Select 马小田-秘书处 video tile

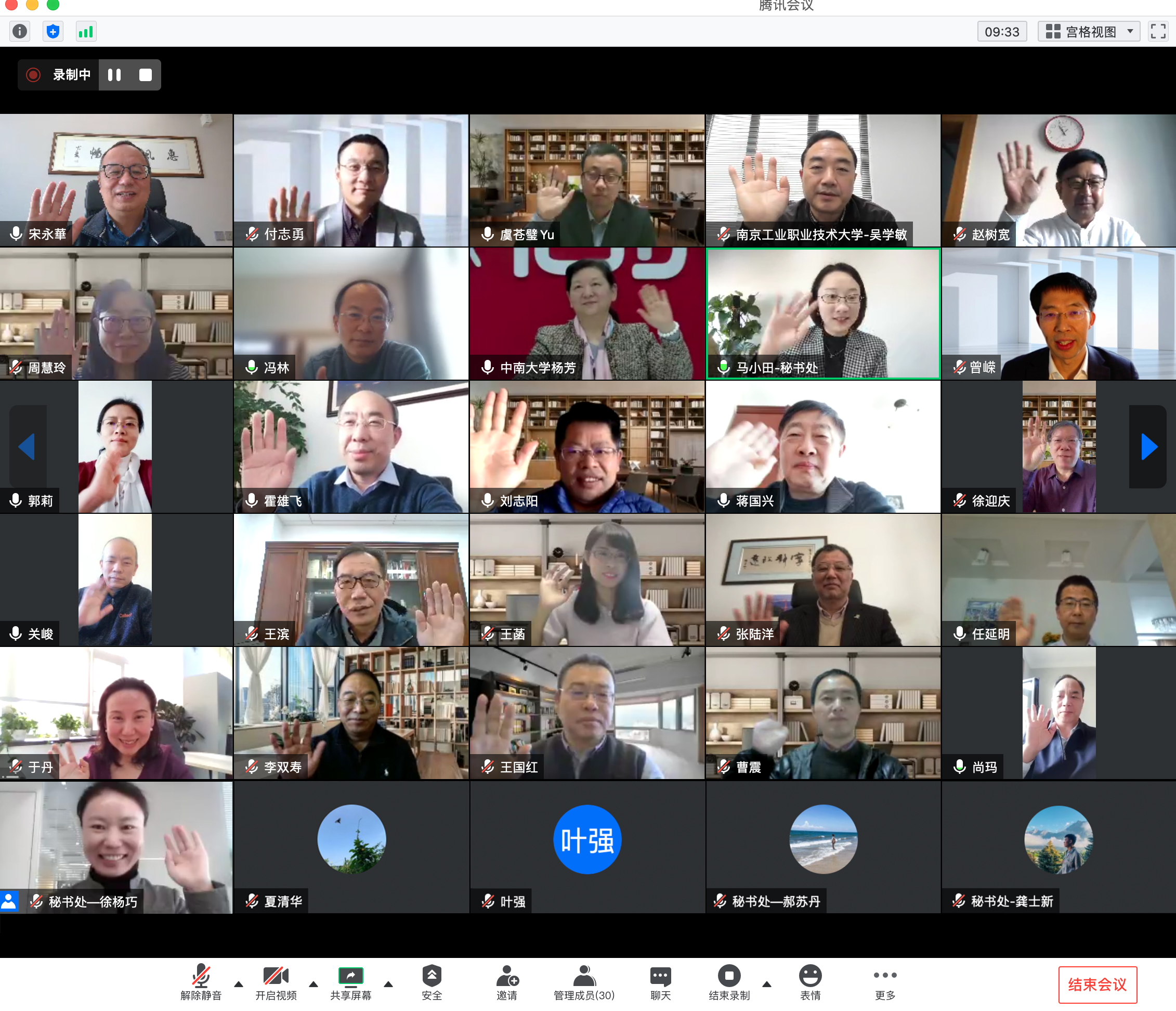(x=822, y=314)
